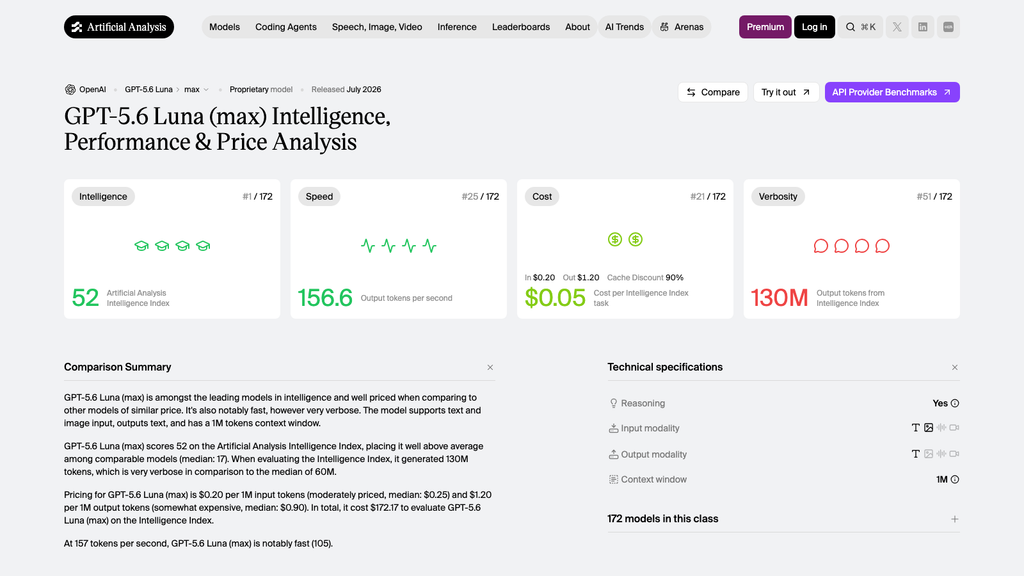Click the Log in button
Image resolution: width=1024 pixels, height=576 pixels.
[x=814, y=27]
